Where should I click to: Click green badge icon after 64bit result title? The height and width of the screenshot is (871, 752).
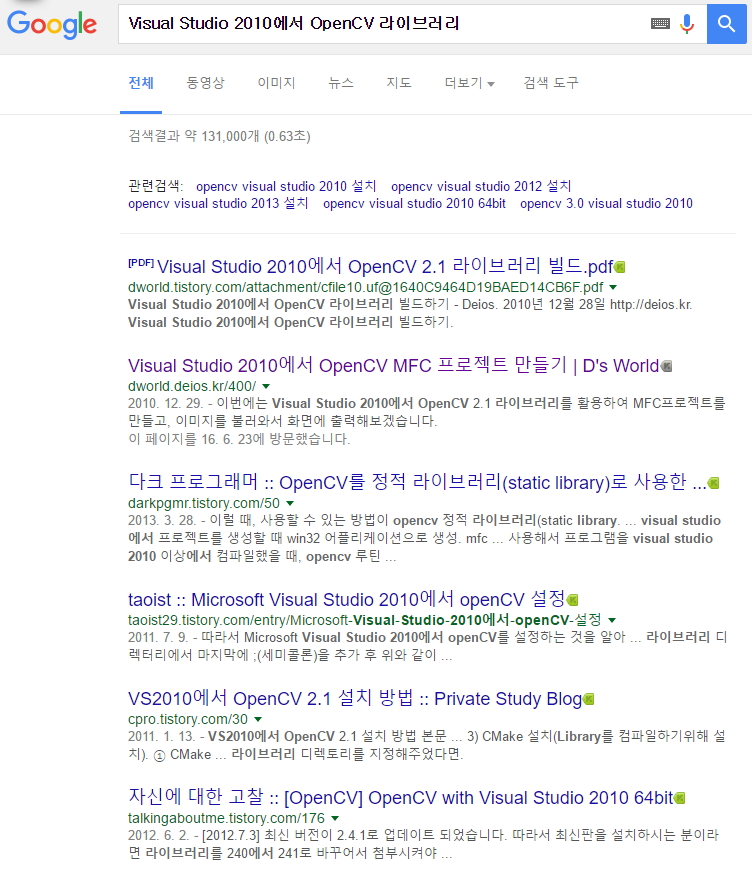[x=680, y=798]
